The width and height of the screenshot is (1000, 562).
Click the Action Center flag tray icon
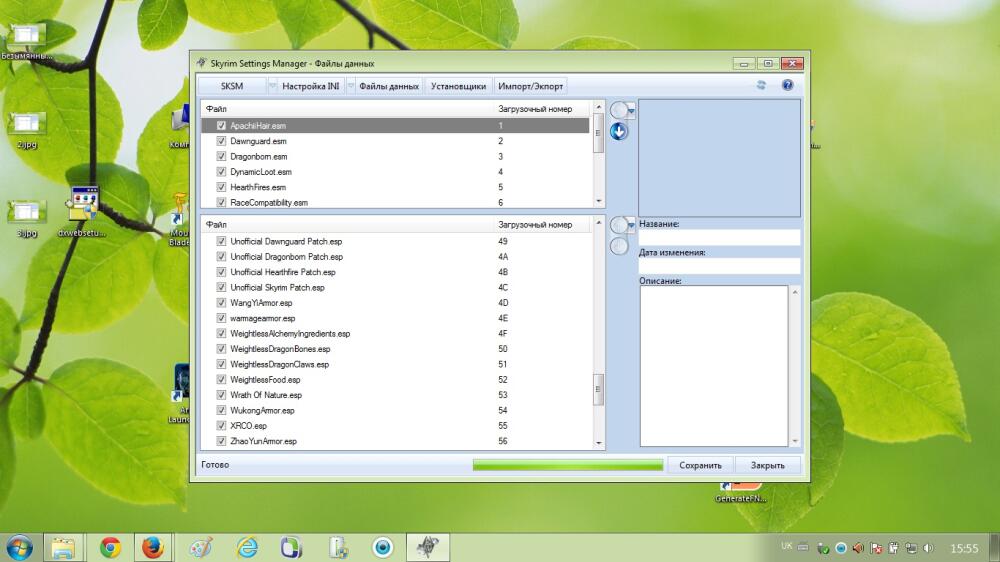[876, 548]
